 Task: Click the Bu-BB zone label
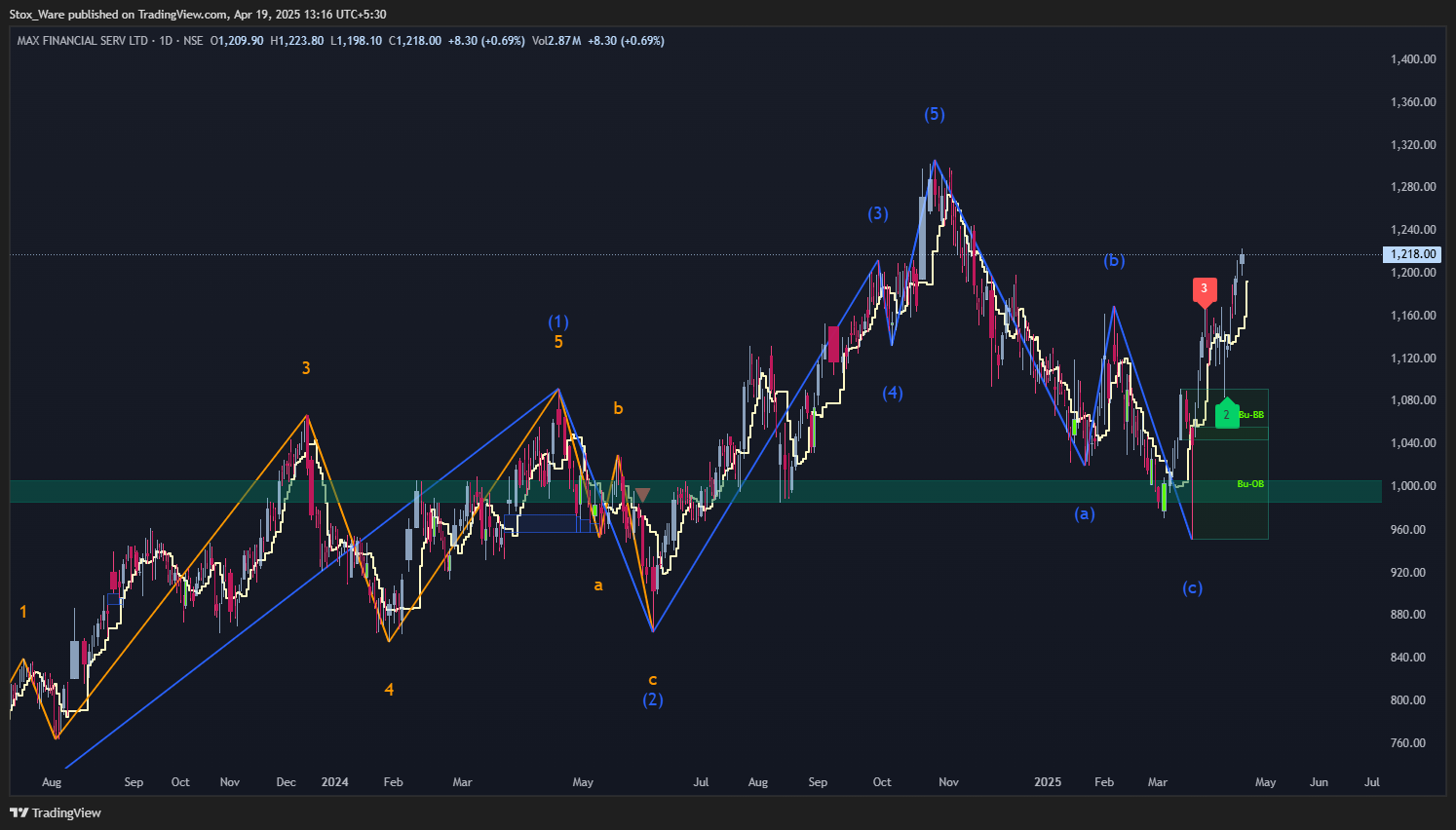(x=1251, y=415)
